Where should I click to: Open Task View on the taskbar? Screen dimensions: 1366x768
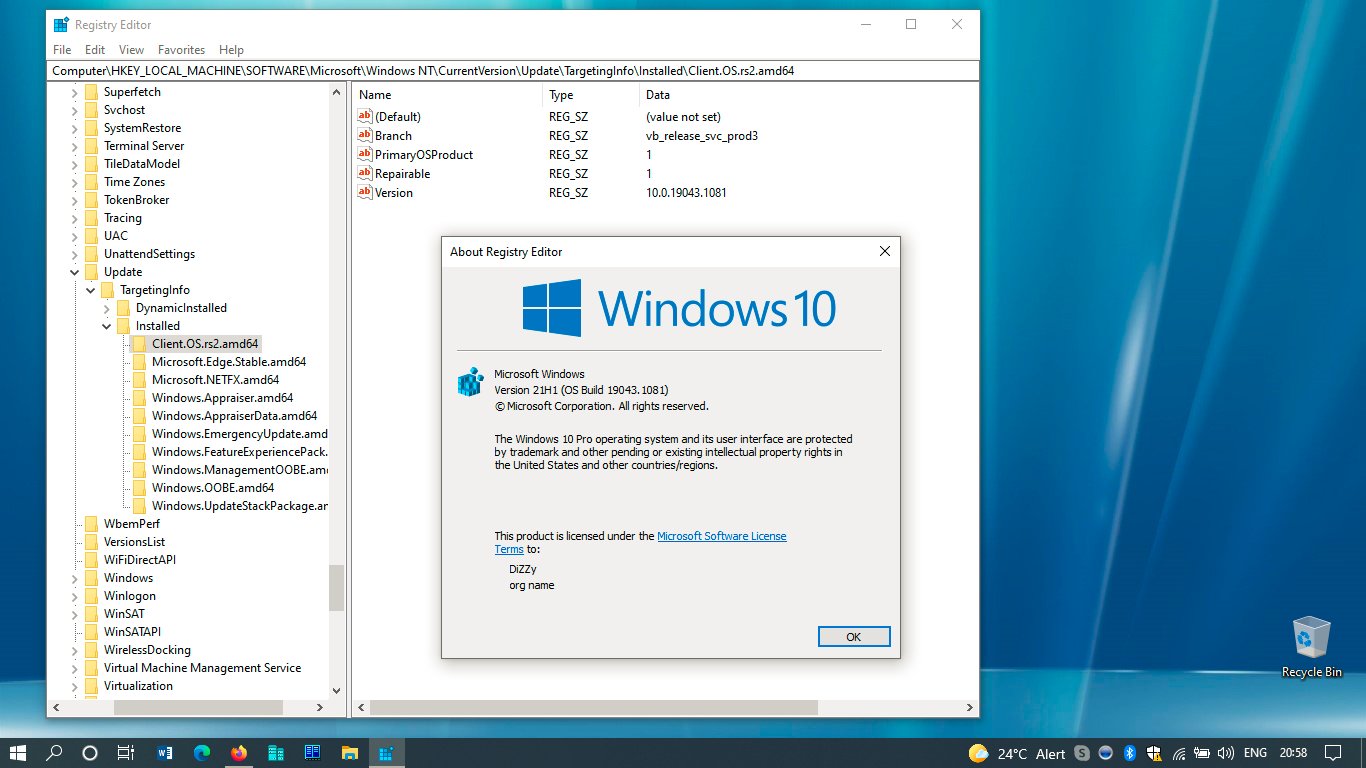[125, 753]
